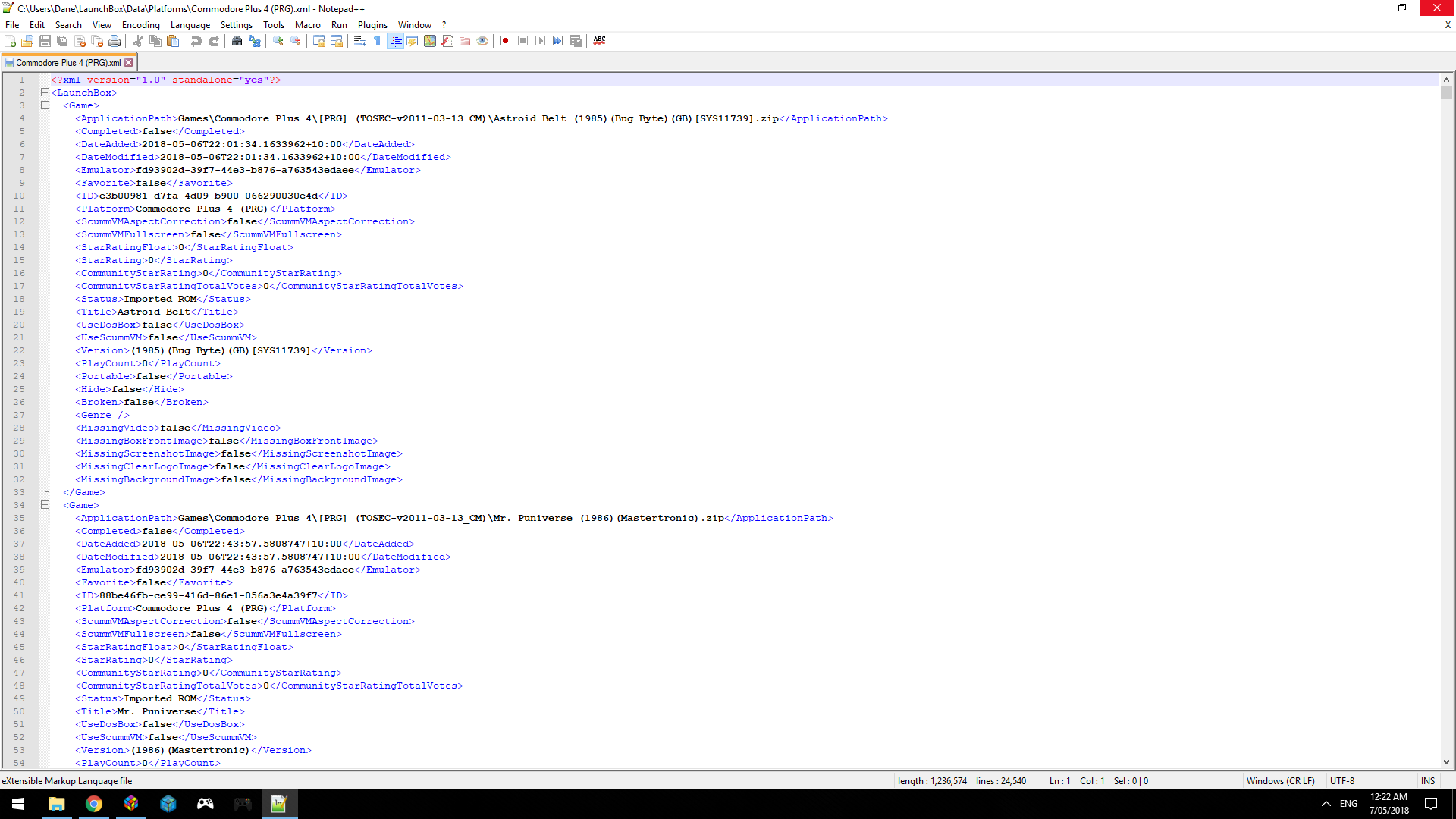Select the Commodore Plus 4 (PRG).xml tab
This screenshot has height=819, width=1456.
[67, 63]
